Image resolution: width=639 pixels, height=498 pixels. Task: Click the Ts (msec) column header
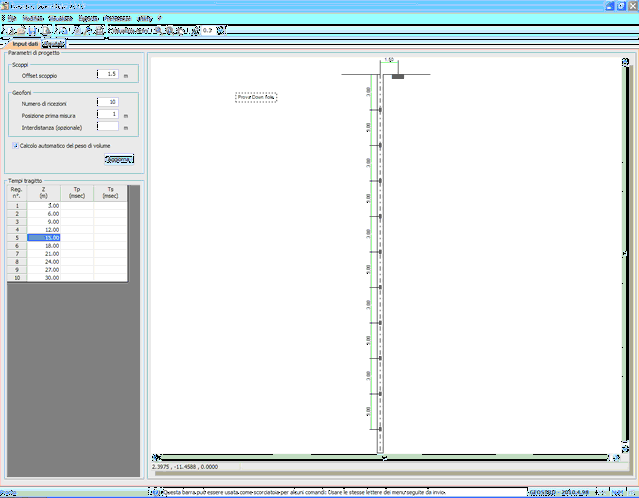pos(110,193)
